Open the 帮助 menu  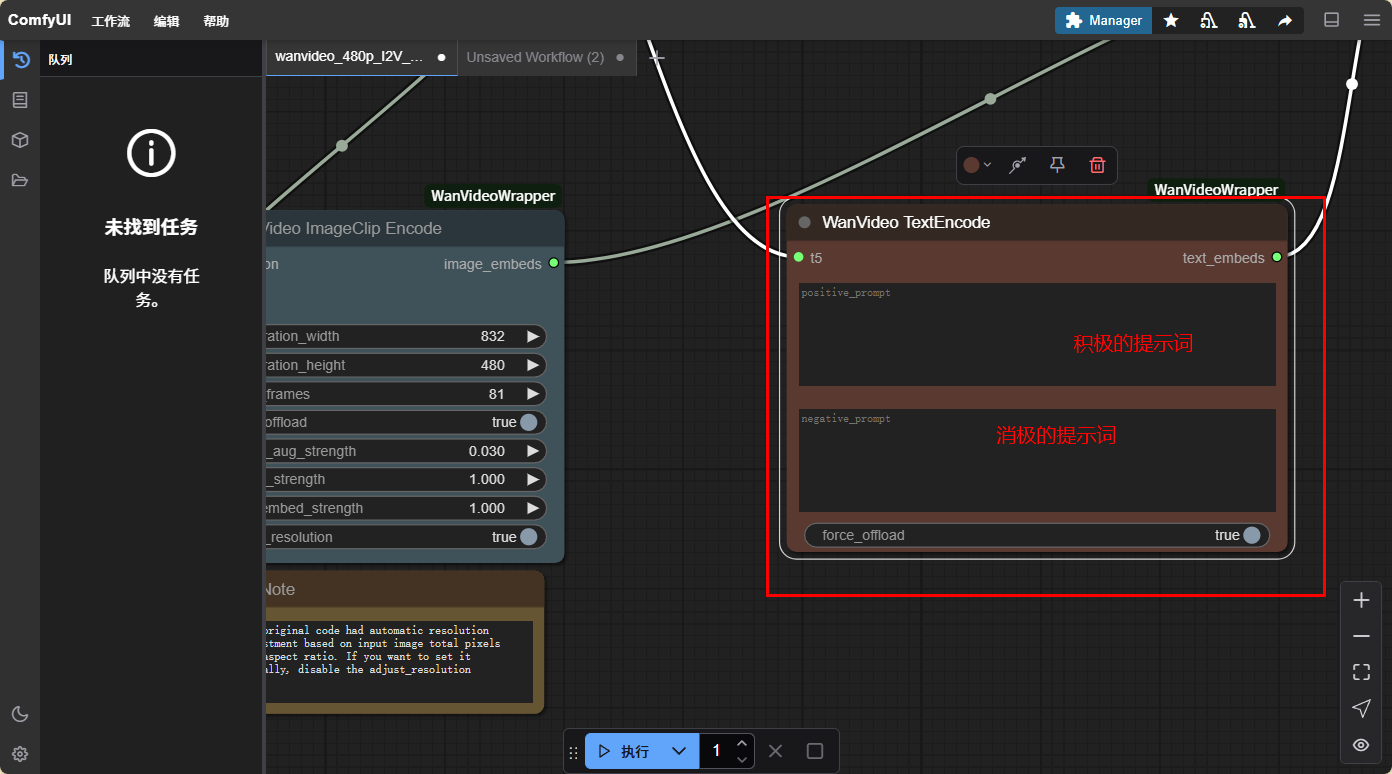tap(216, 21)
